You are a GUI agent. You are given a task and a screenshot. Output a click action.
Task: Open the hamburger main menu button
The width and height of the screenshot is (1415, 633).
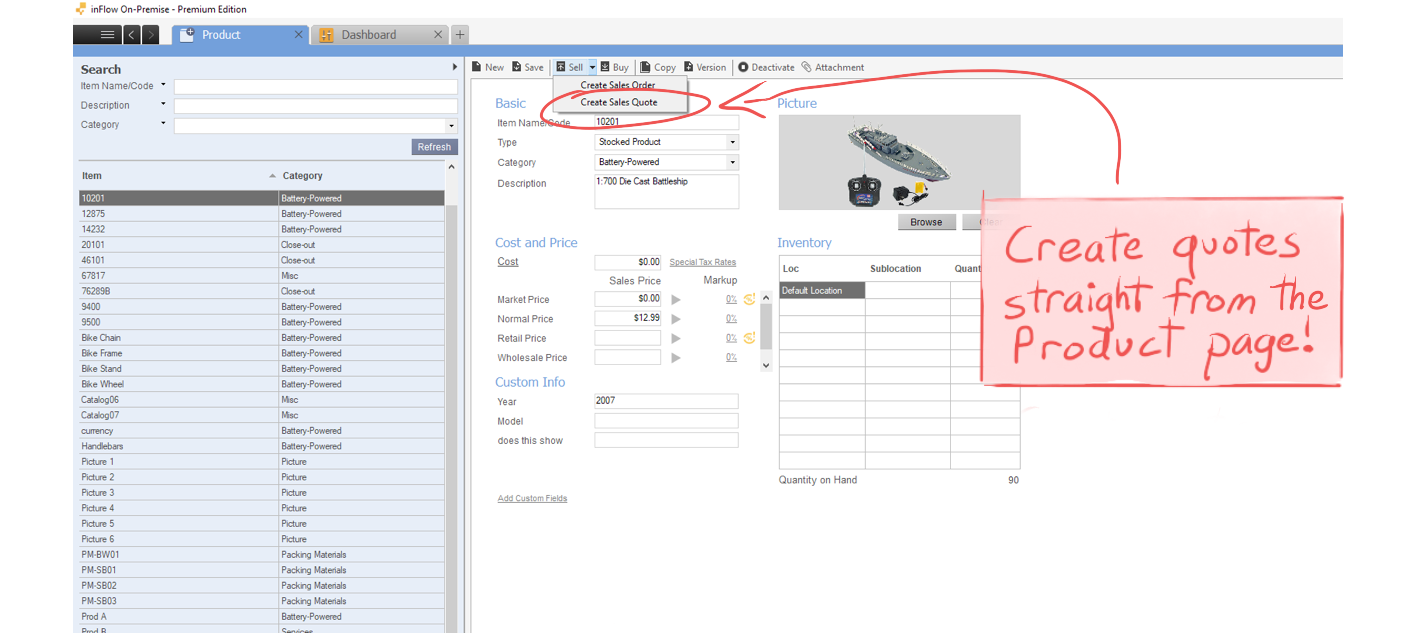tap(99, 35)
